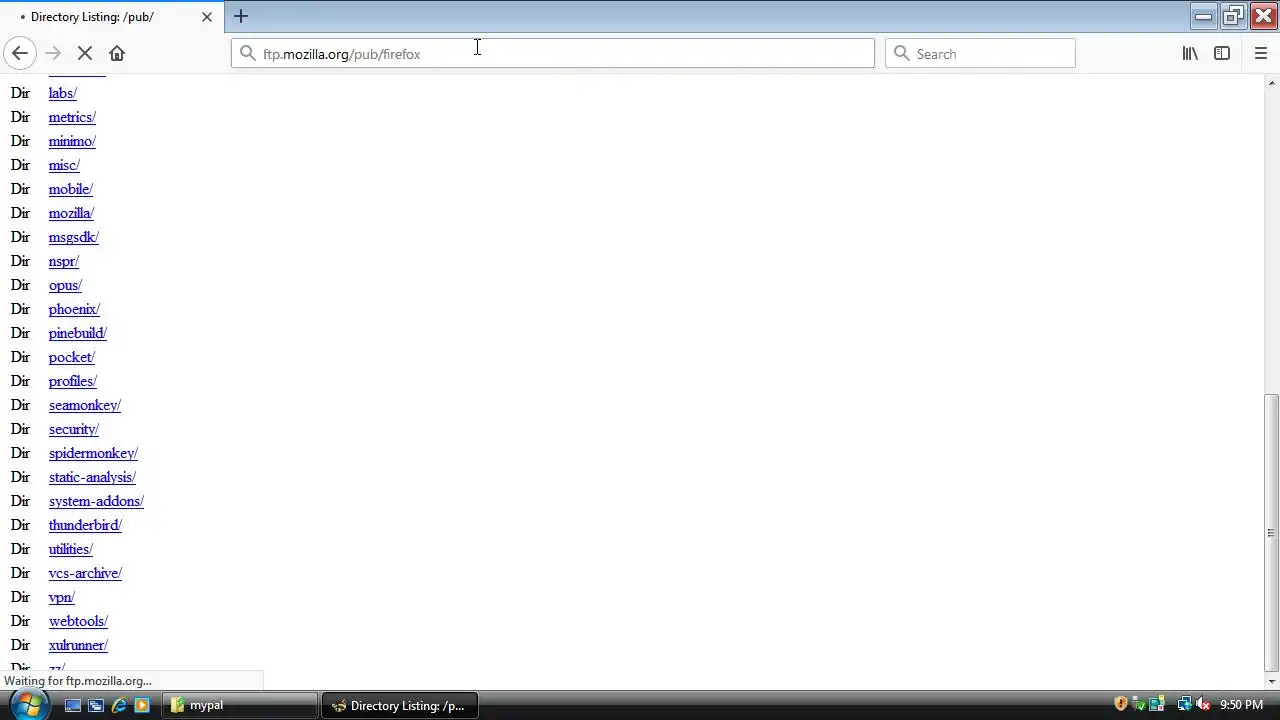This screenshot has width=1280, height=720.
Task: Open the webtools/ directory link
Action: [78, 621]
